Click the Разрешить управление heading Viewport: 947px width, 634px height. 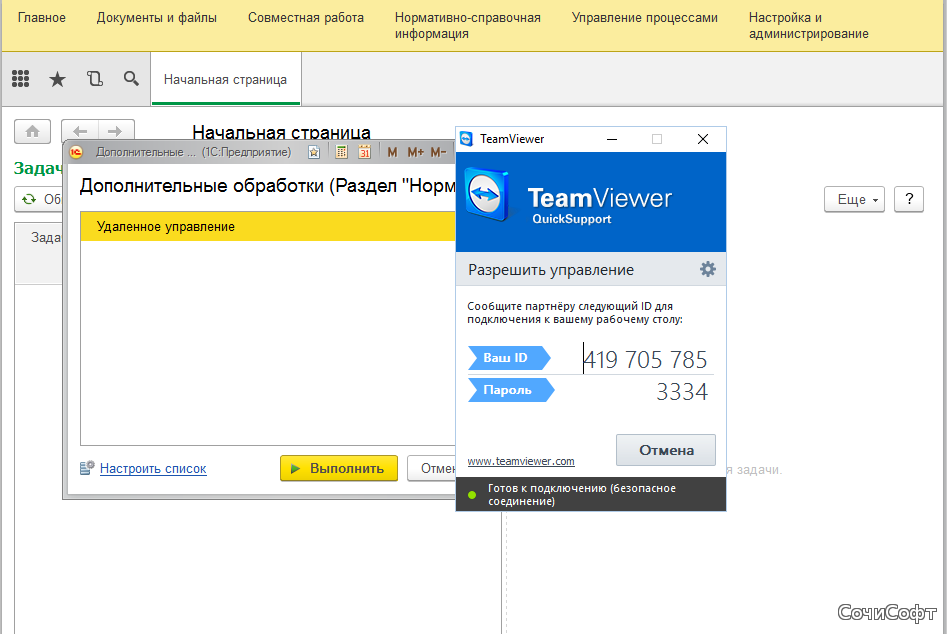pyautogui.click(x=551, y=270)
